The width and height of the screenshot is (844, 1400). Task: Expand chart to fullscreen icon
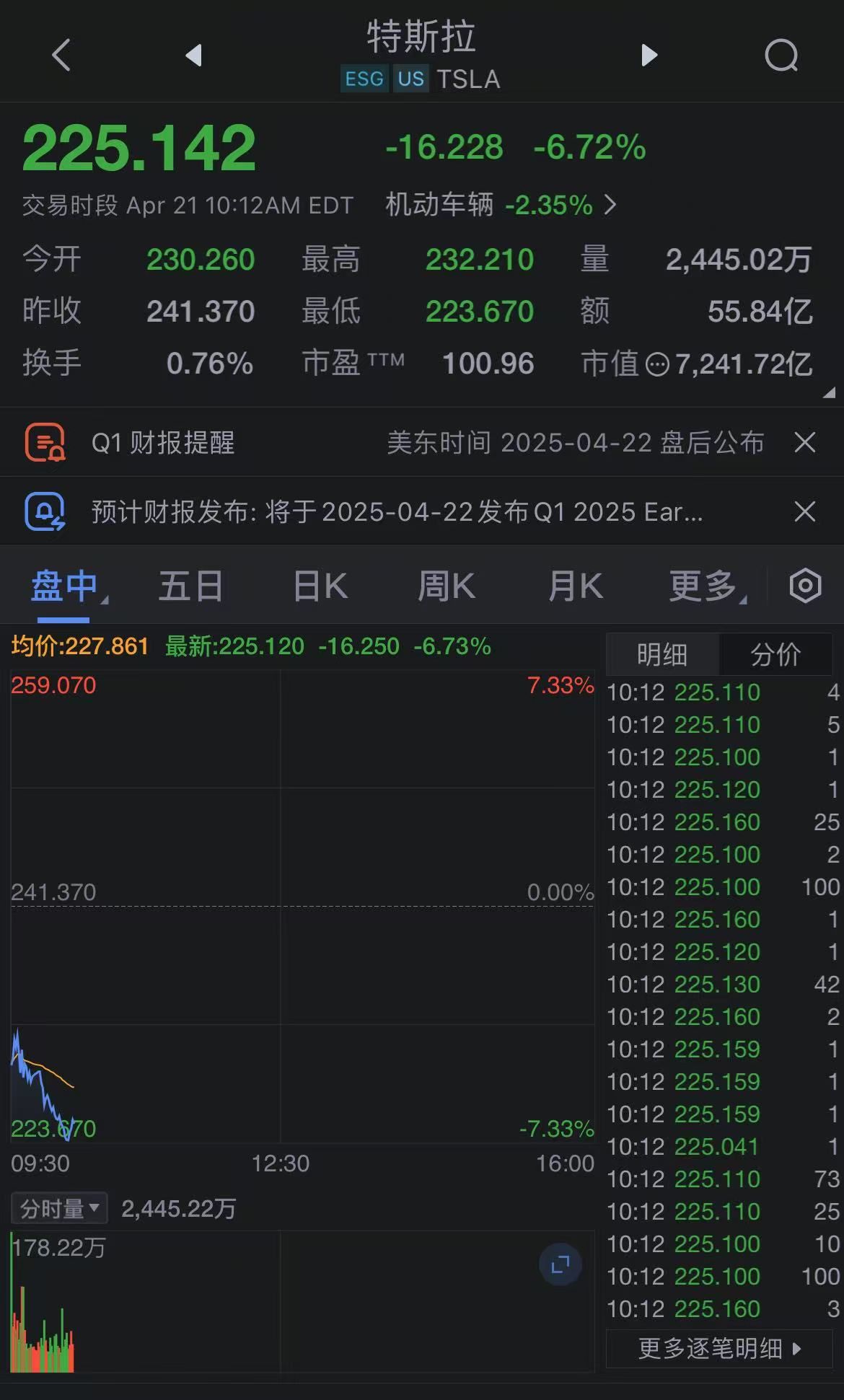(561, 1264)
